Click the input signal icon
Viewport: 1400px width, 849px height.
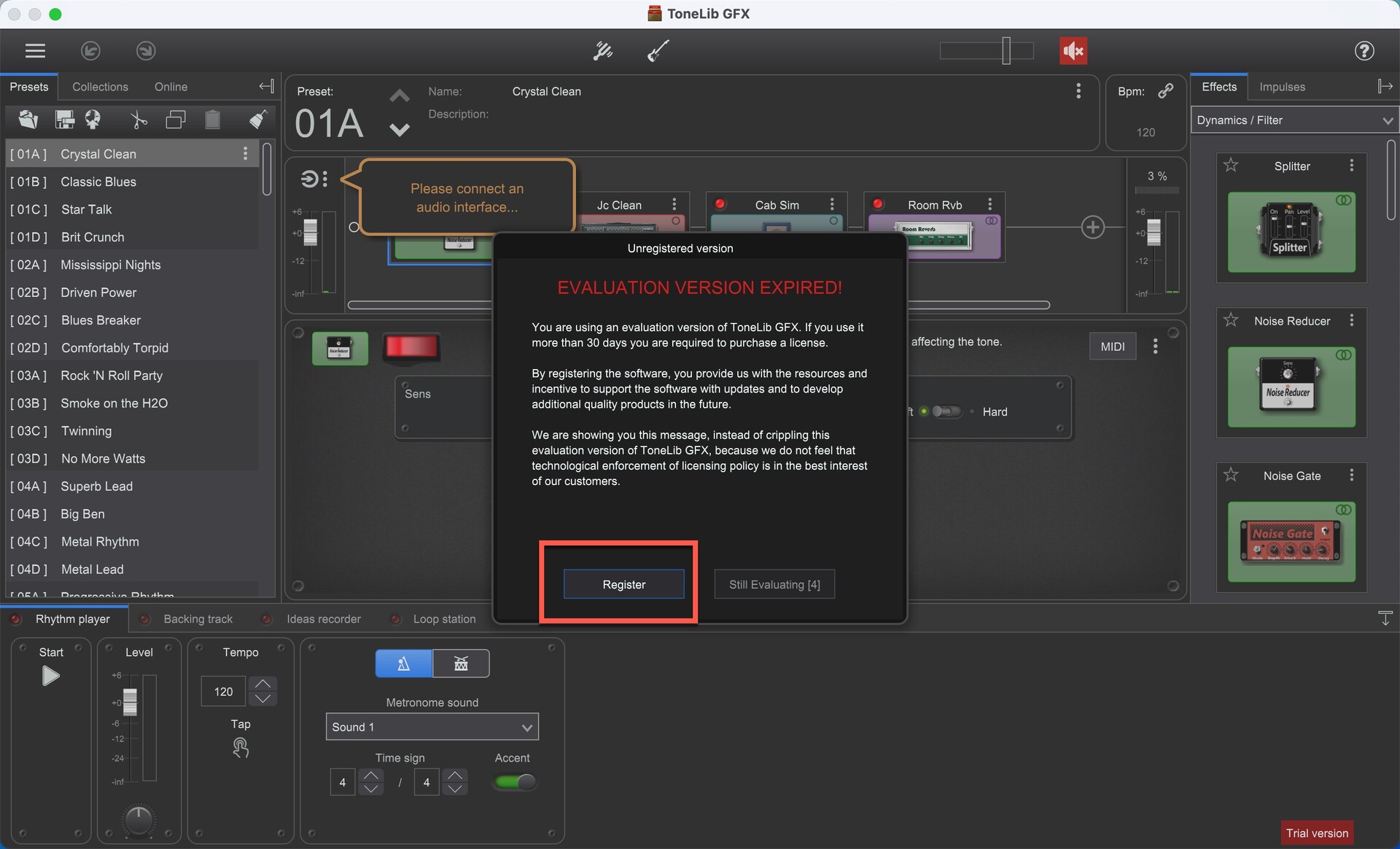point(310,179)
